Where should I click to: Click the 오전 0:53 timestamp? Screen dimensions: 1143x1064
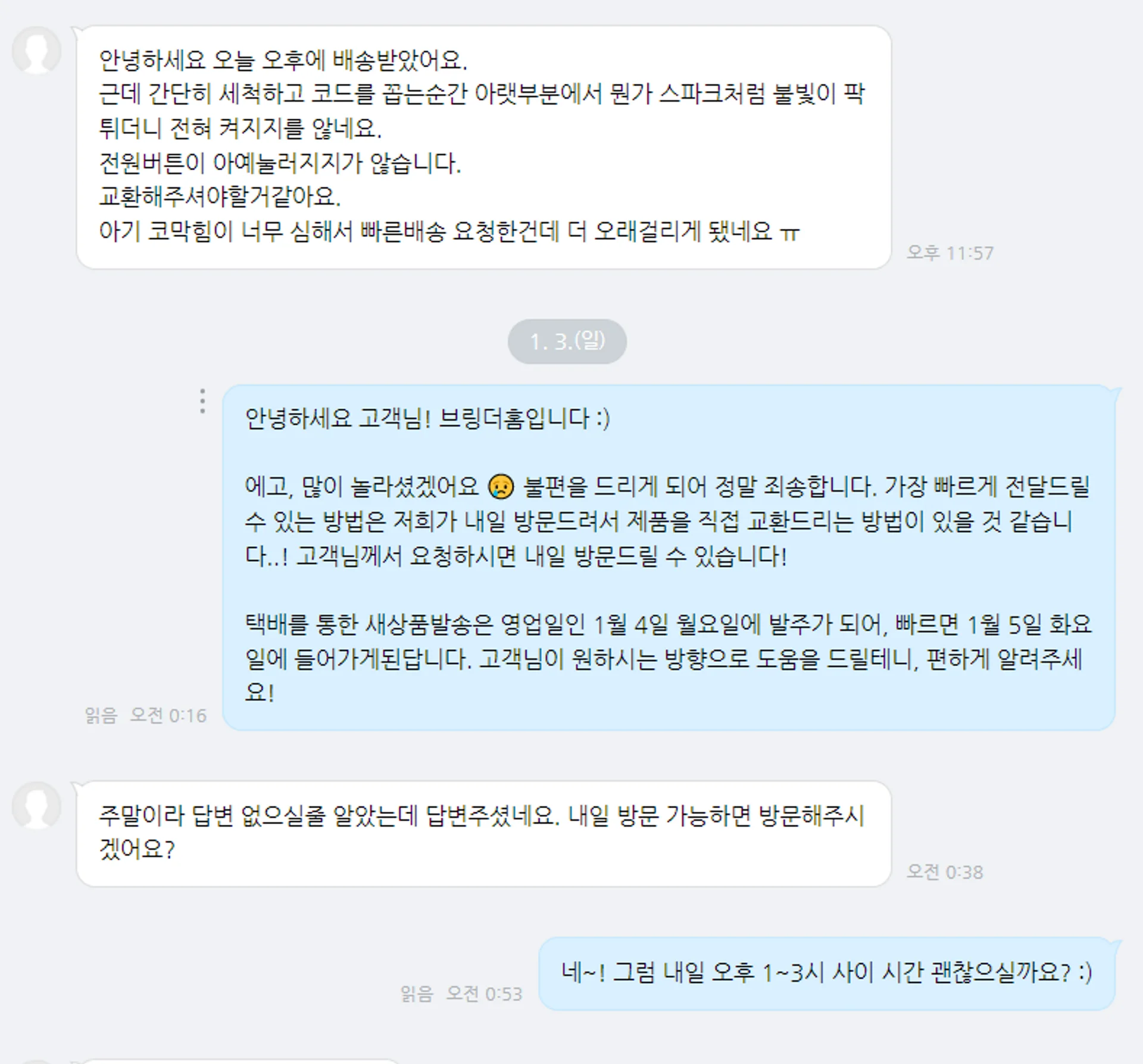[483, 993]
